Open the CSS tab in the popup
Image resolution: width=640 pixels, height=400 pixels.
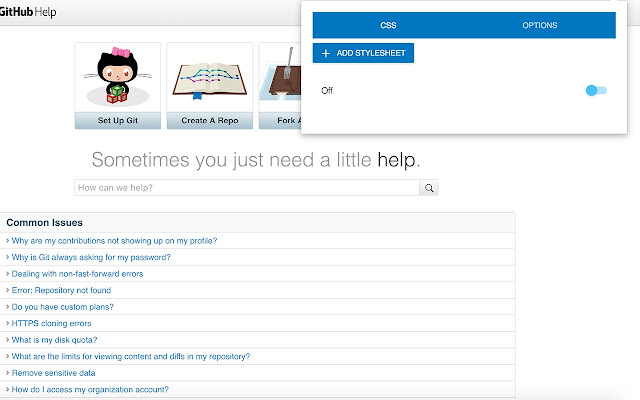pyautogui.click(x=388, y=25)
